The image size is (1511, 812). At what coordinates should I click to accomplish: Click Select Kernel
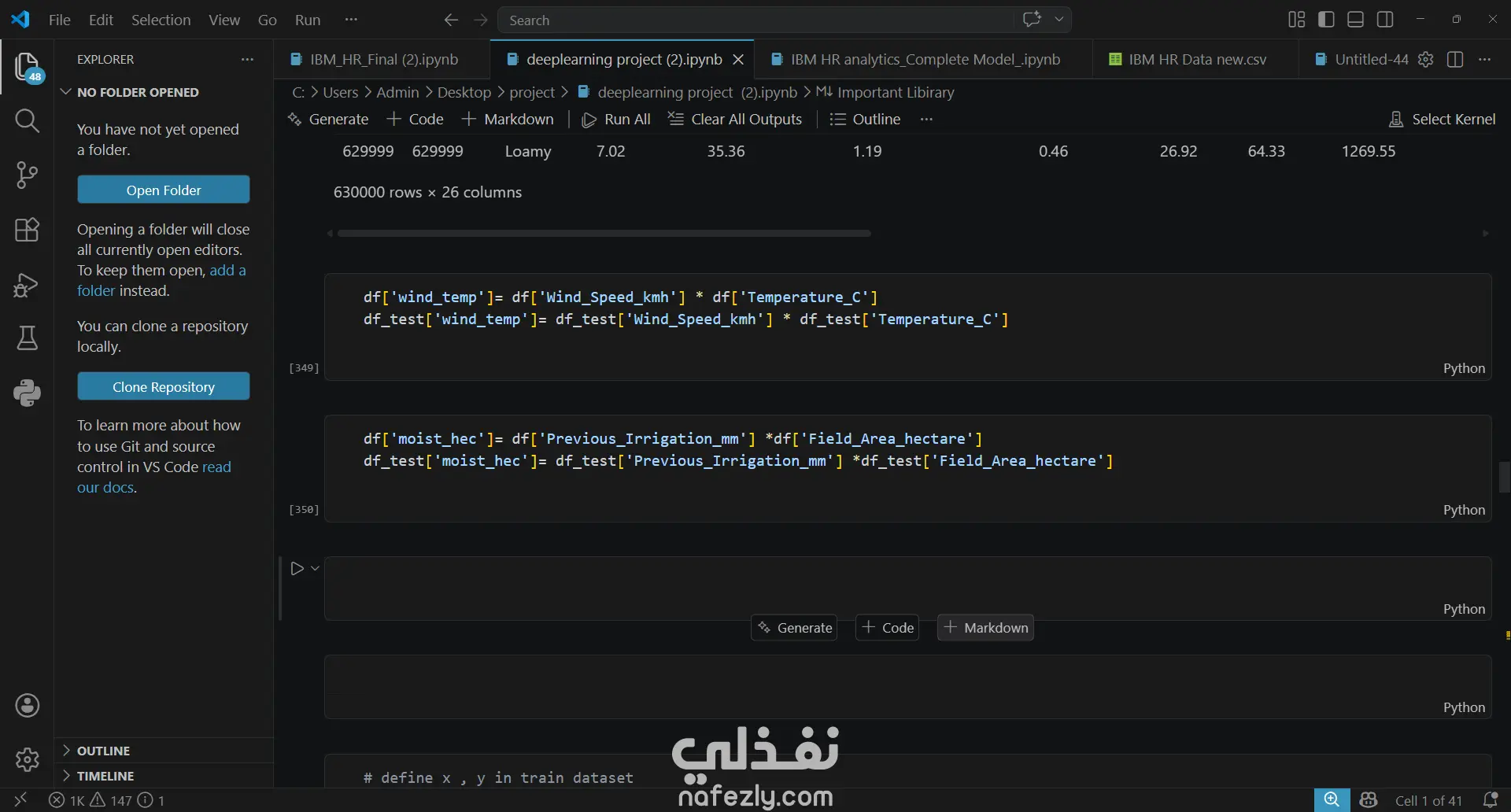[x=1443, y=119]
